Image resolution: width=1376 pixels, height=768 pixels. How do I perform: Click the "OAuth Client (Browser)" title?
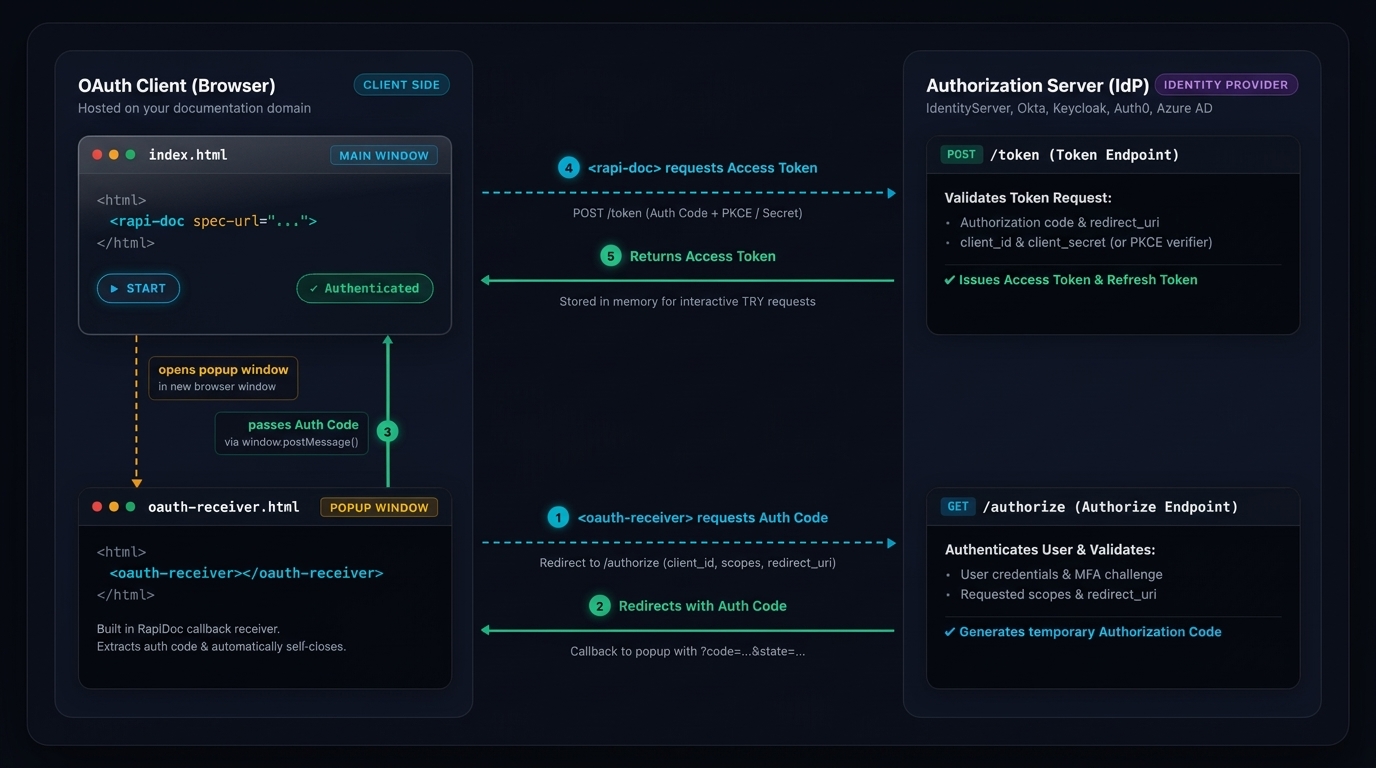pos(177,86)
